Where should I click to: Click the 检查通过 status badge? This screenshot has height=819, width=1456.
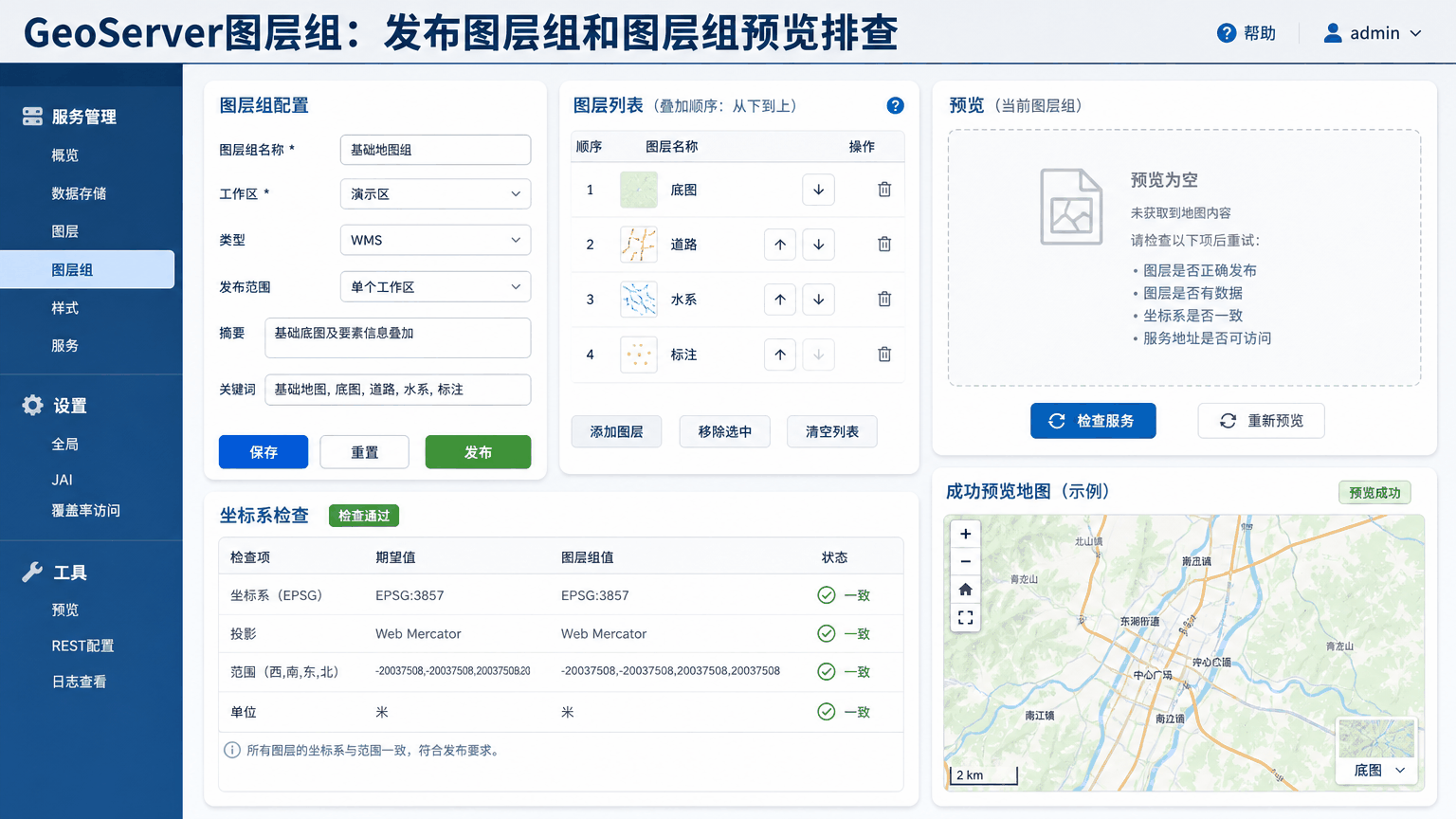pos(364,516)
